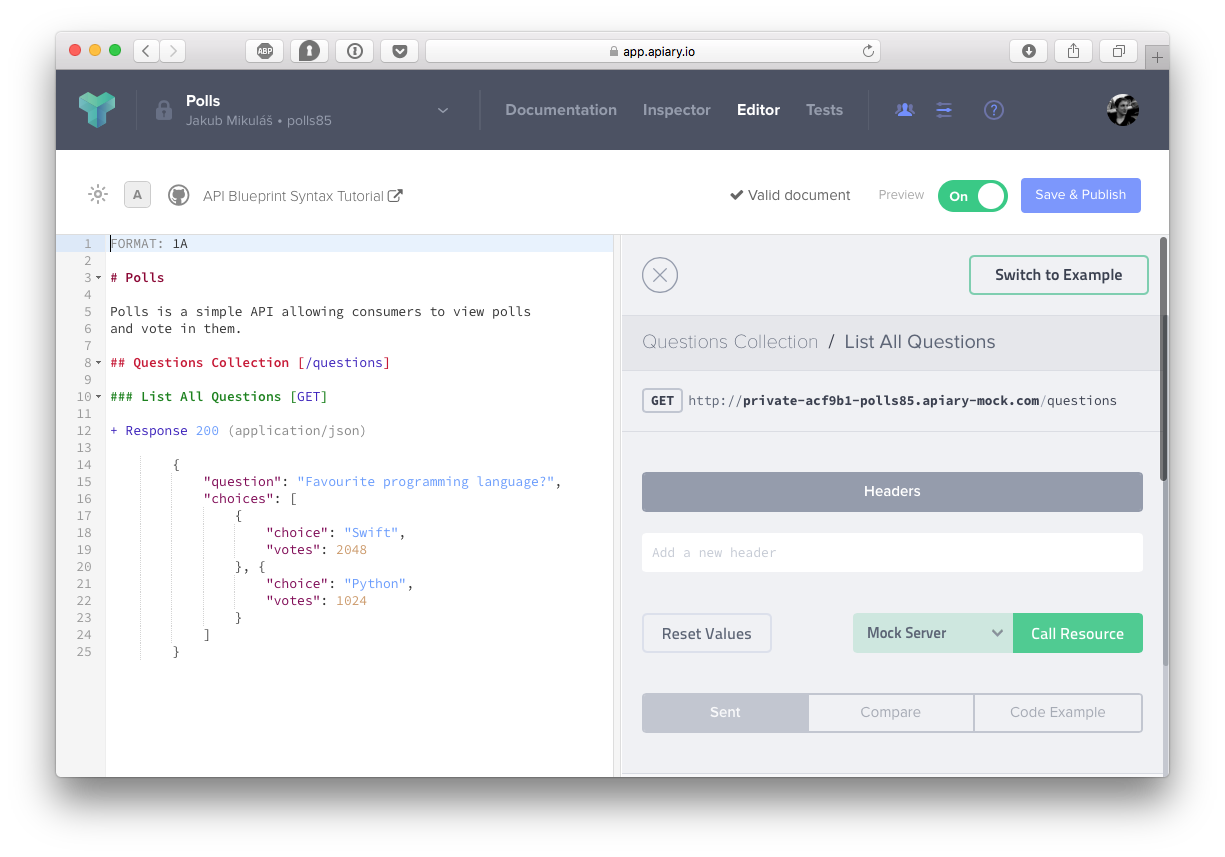Image resolution: width=1225 pixels, height=857 pixels.
Task: Click the Apiary logo icon
Action: point(97,110)
